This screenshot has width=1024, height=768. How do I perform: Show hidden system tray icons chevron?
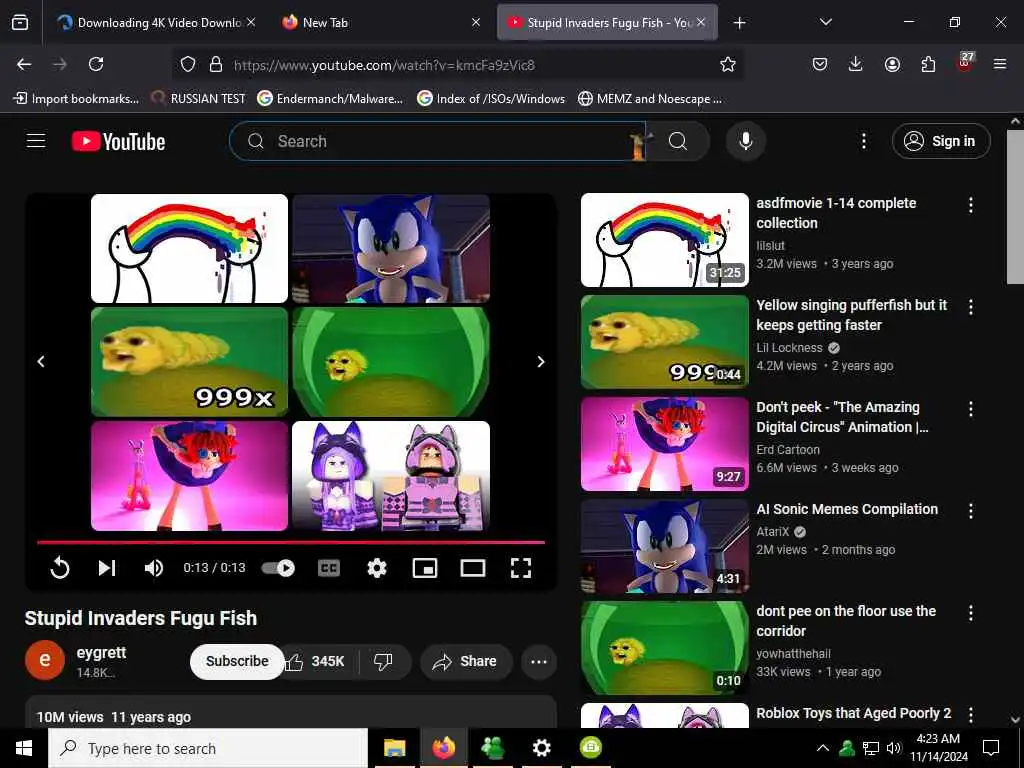coord(823,748)
